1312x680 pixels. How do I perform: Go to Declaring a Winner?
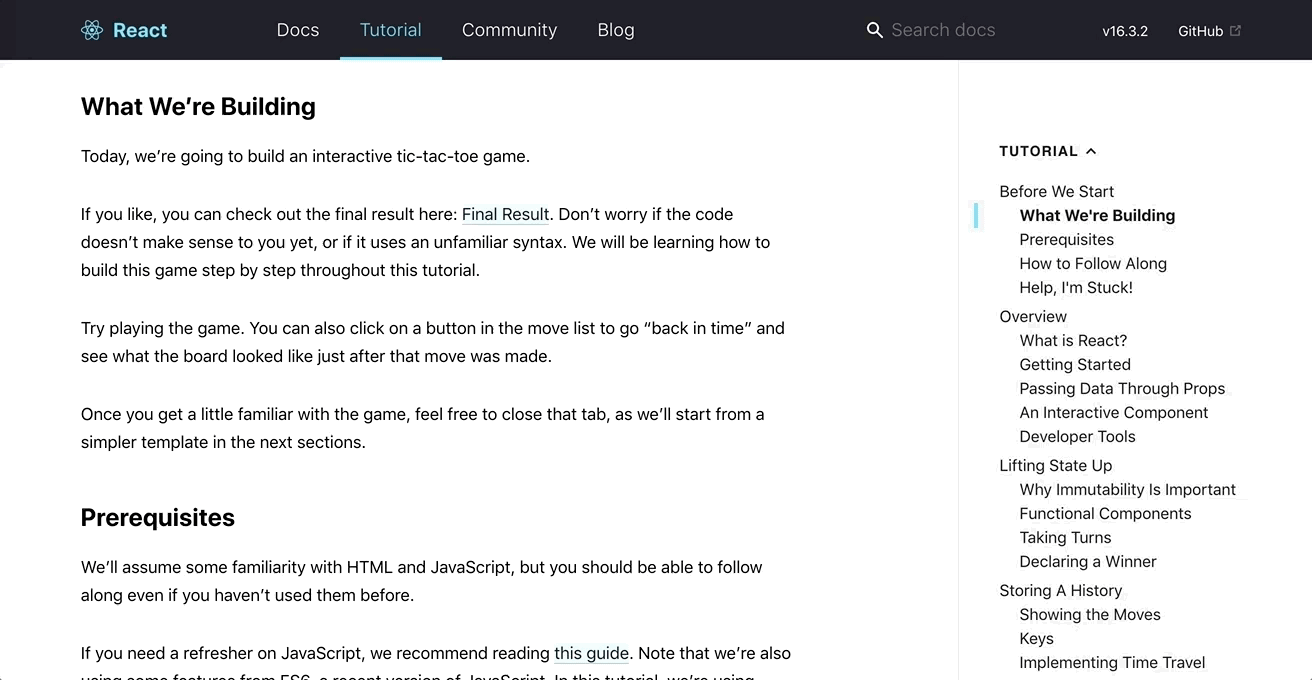(1088, 561)
